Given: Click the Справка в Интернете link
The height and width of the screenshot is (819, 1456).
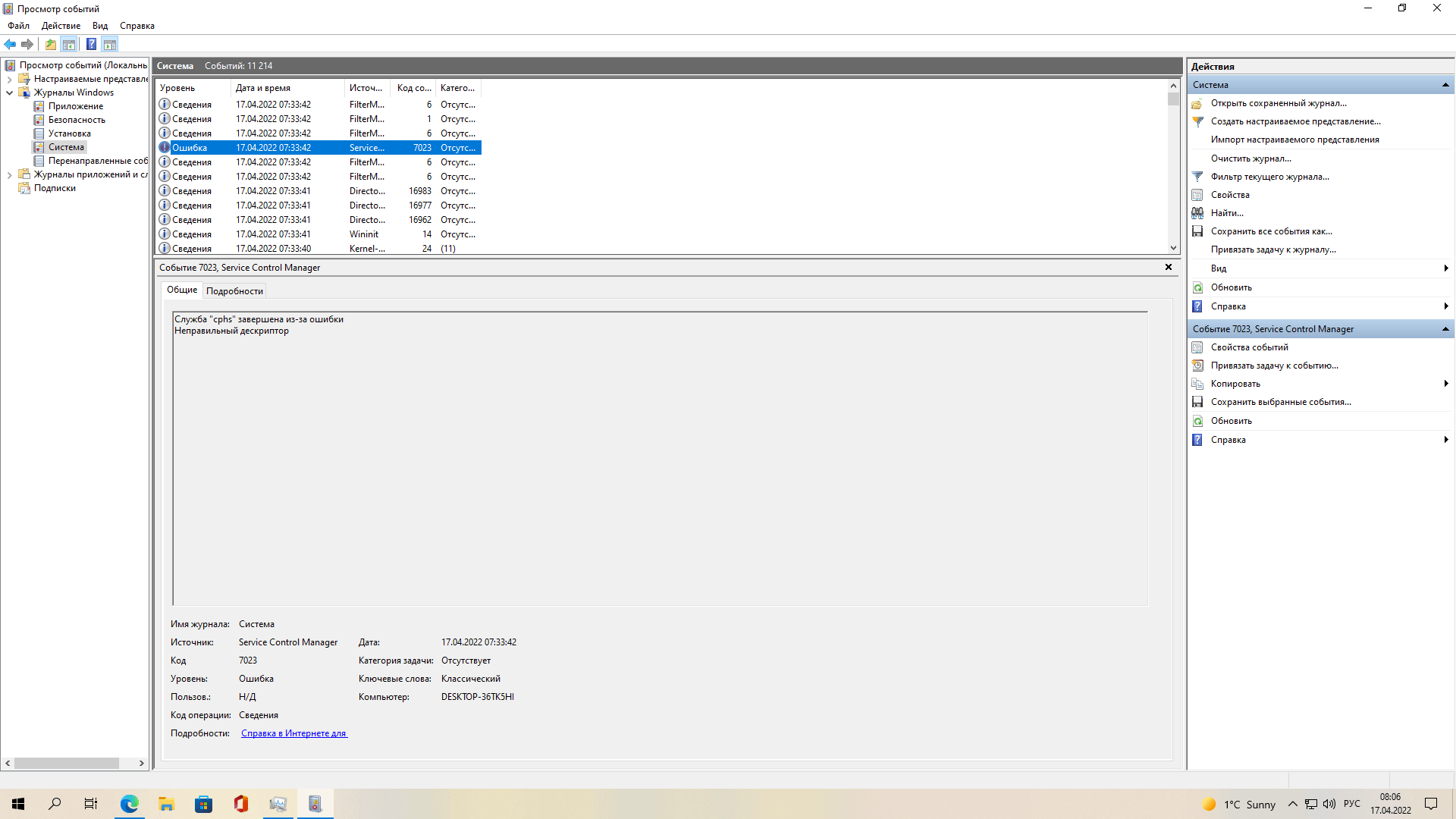Looking at the screenshot, I should [293, 733].
